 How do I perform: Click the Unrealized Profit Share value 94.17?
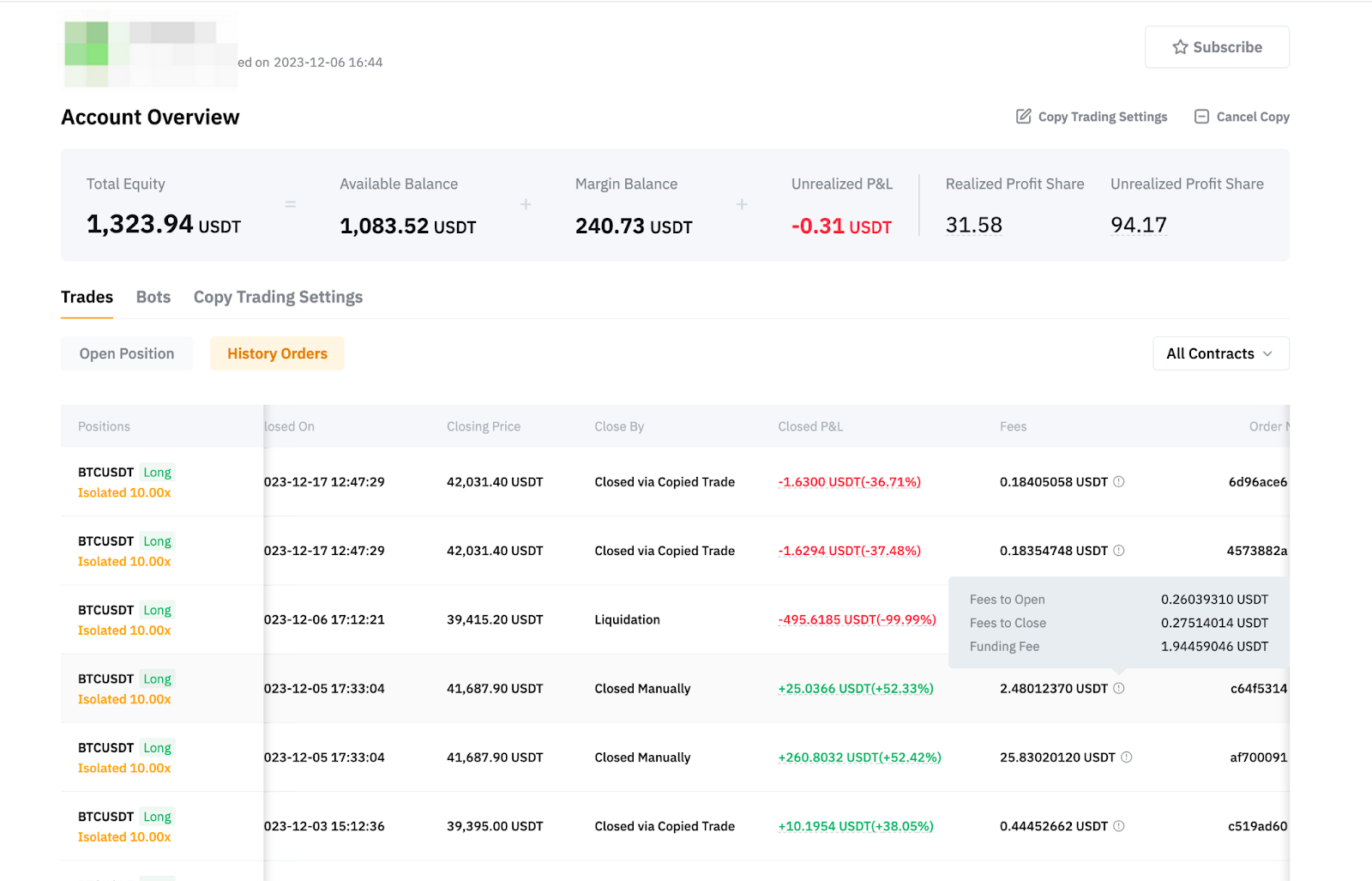point(1138,225)
